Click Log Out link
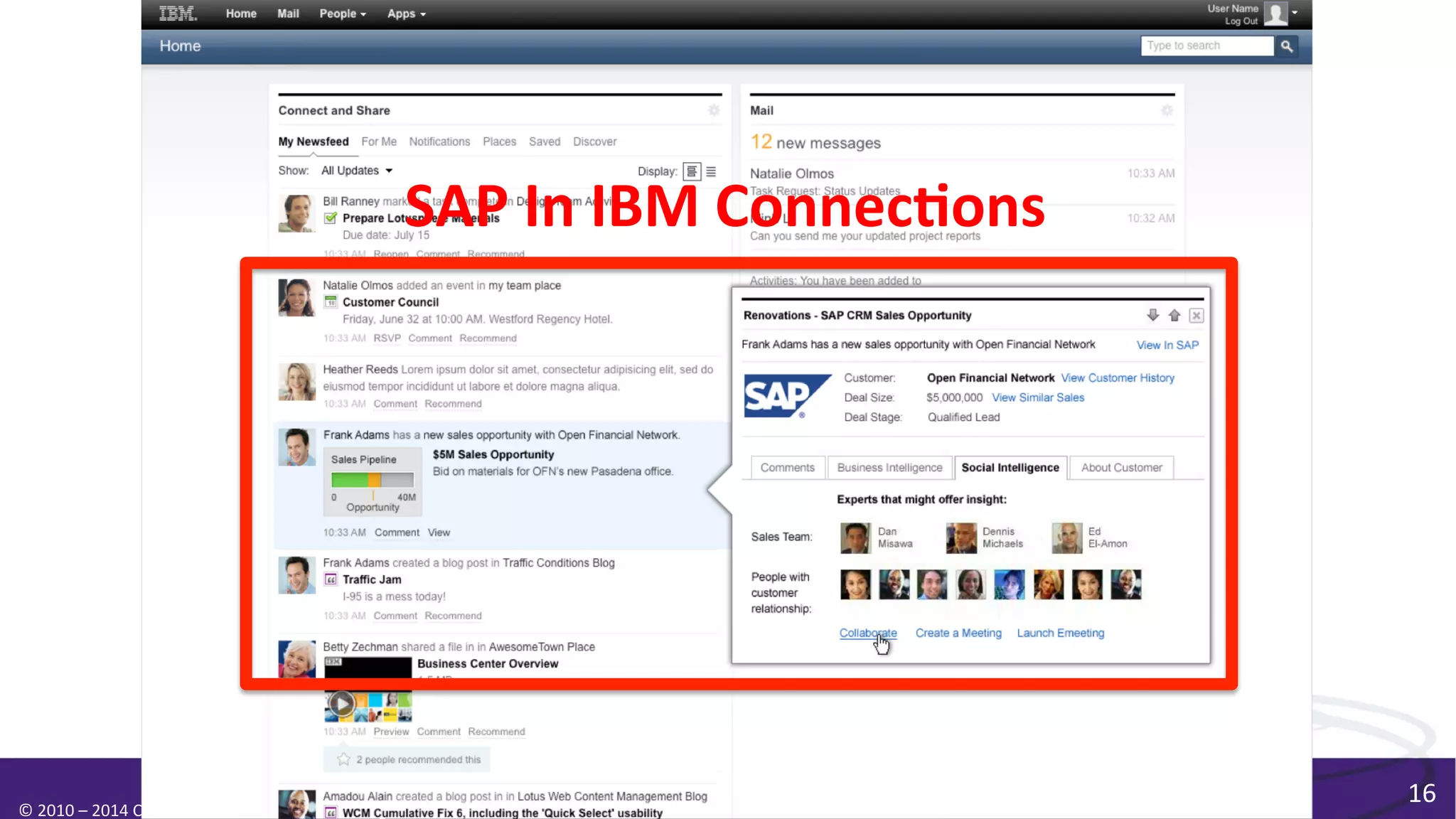This screenshot has height=819, width=1456. 1241,21
